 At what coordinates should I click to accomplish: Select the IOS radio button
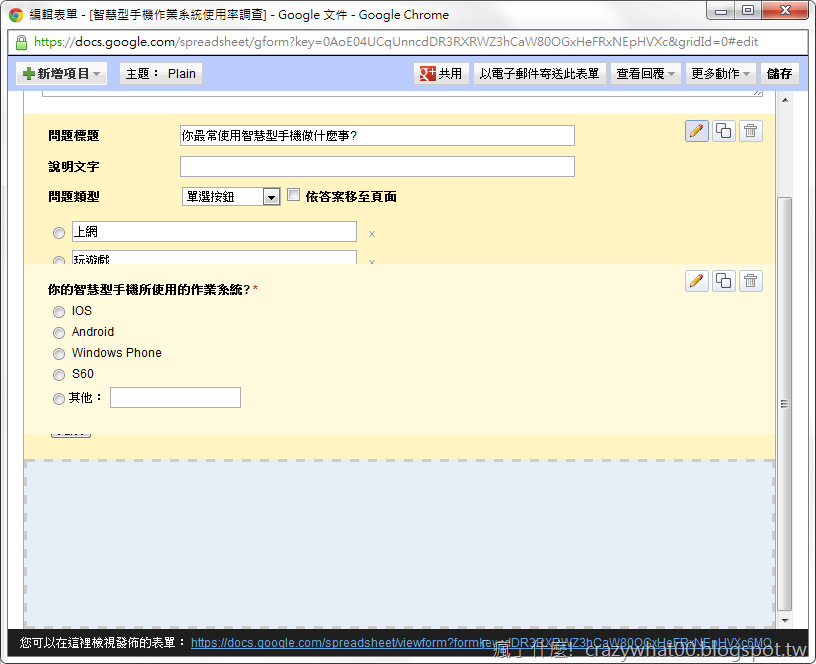pos(59,312)
